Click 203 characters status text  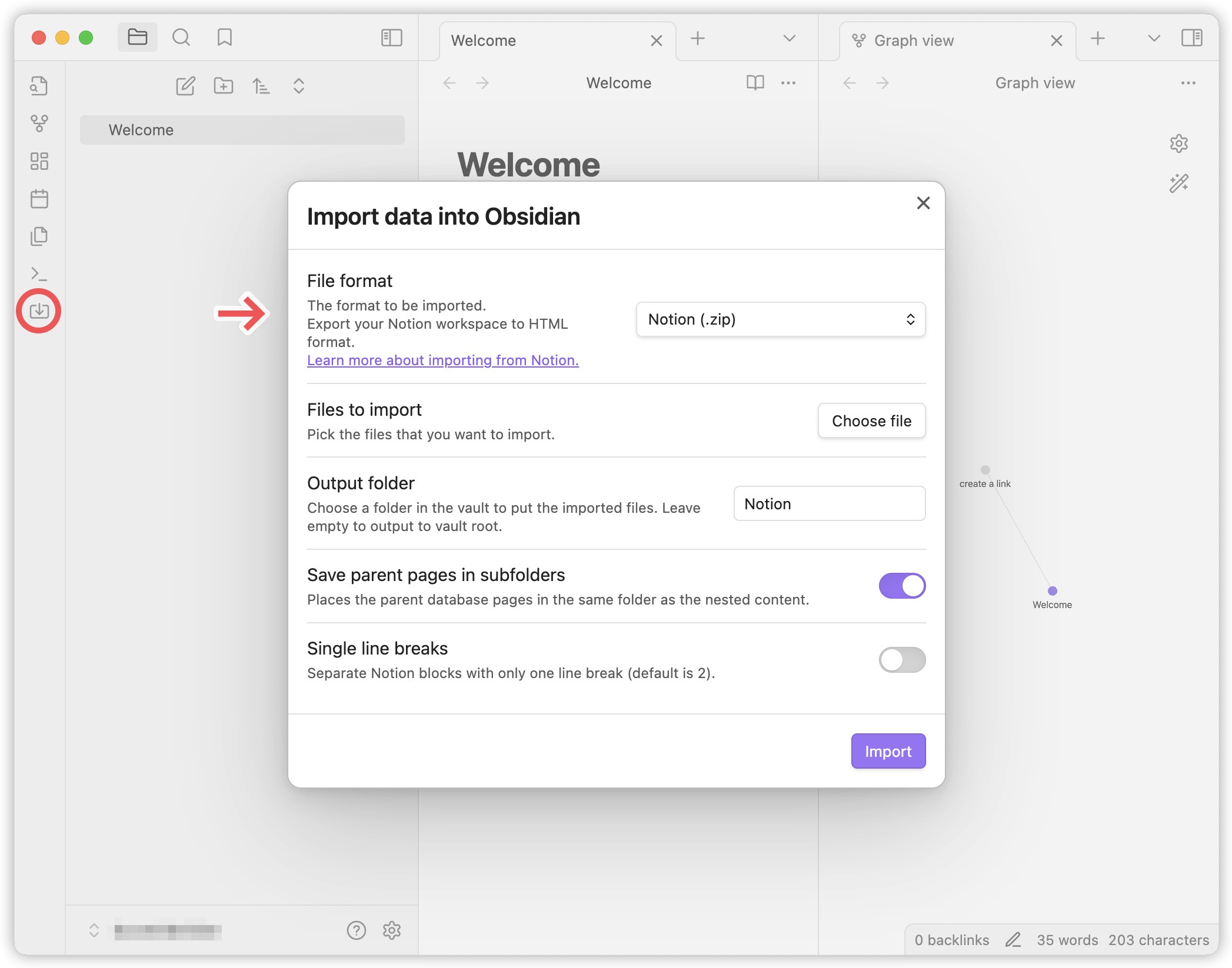point(1158,940)
